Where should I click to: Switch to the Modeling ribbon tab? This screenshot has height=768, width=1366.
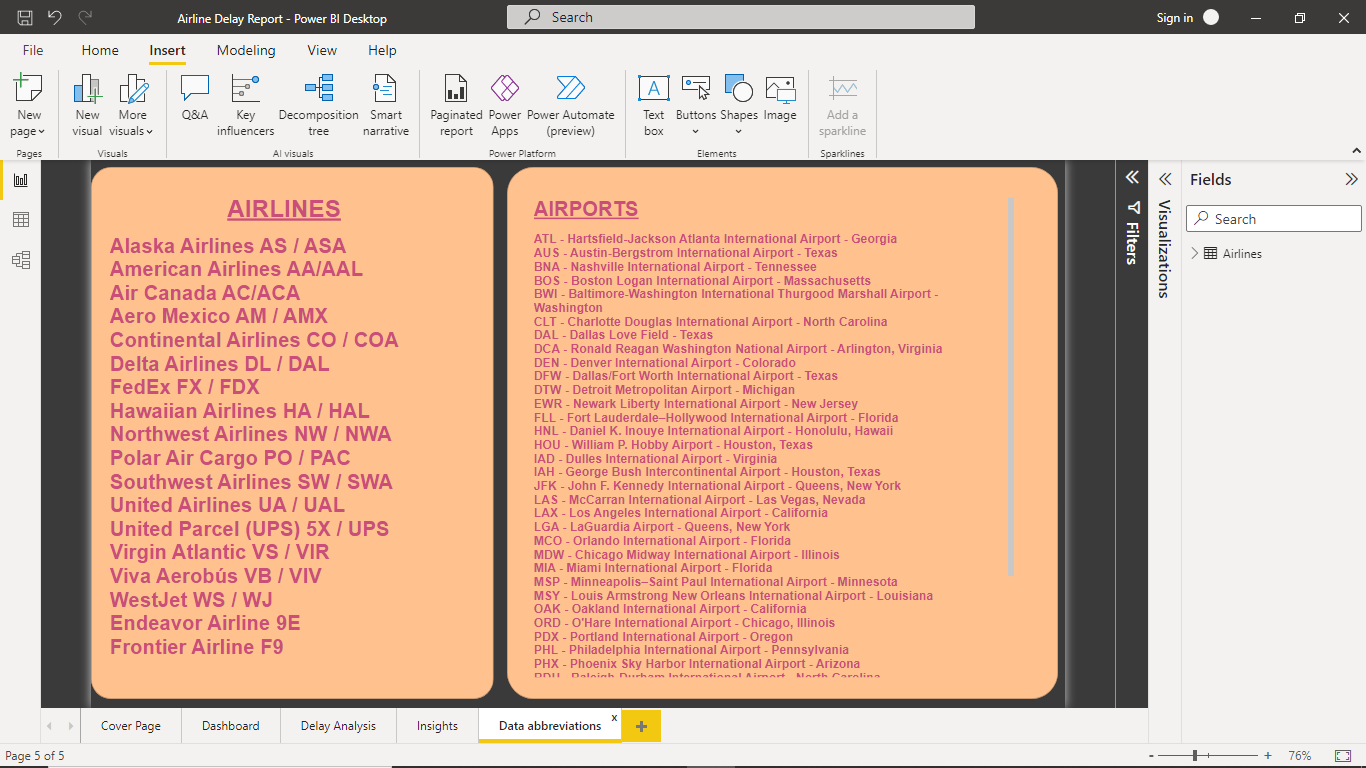tap(246, 50)
